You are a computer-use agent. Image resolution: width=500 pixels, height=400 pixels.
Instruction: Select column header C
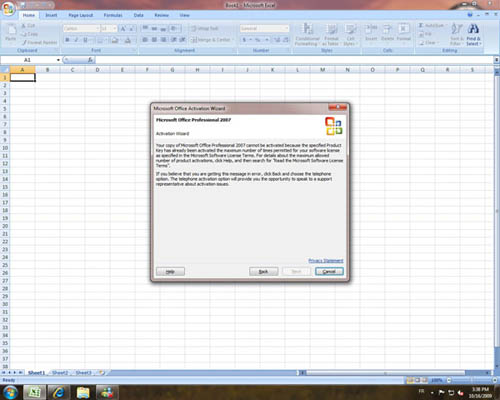(72, 70)
